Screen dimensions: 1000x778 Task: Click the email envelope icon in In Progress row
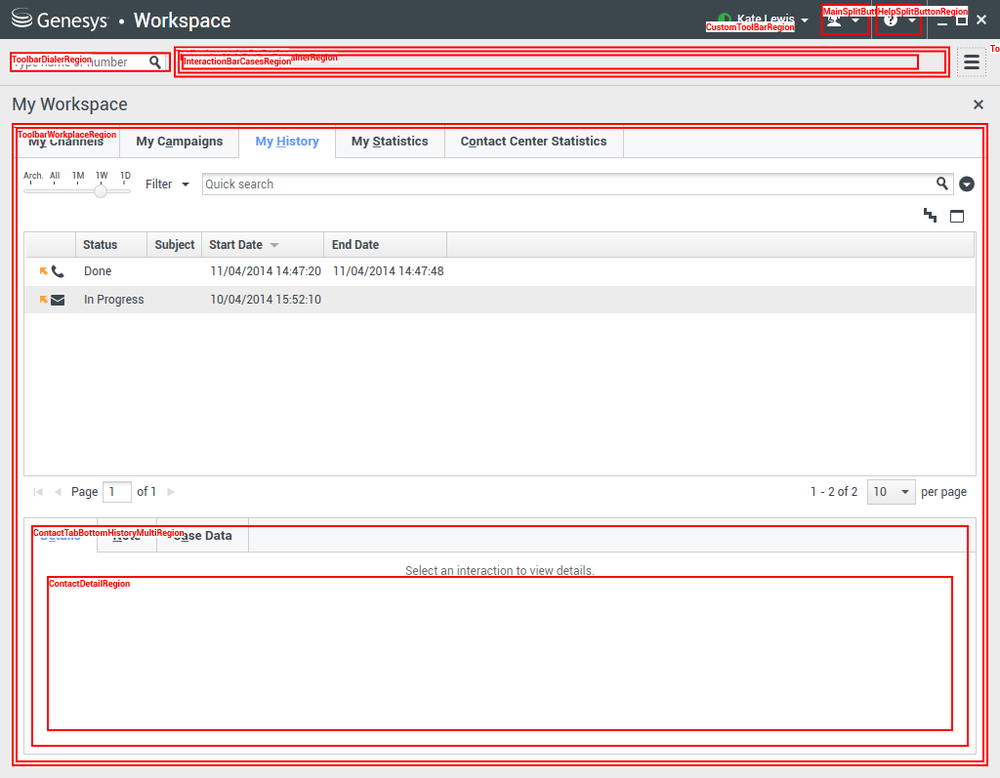[x=57, y=300]
